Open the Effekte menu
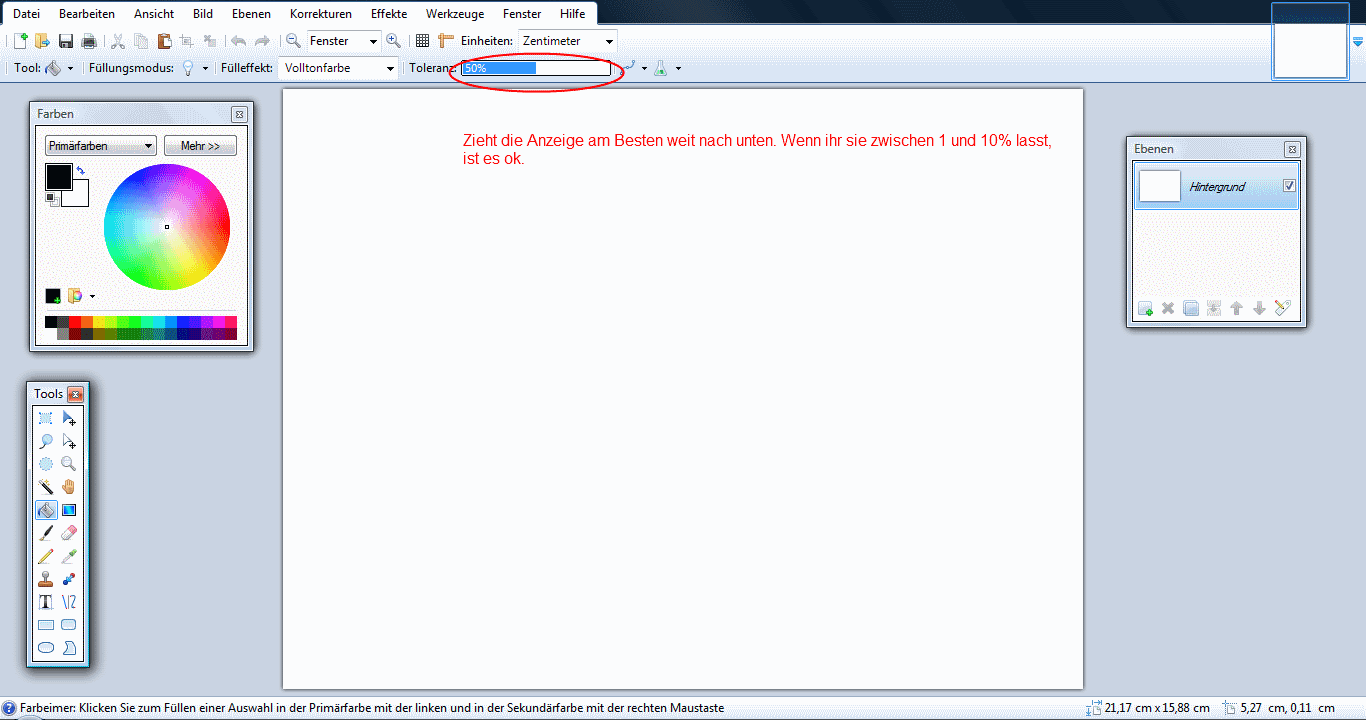 click(x=388, y=14)
